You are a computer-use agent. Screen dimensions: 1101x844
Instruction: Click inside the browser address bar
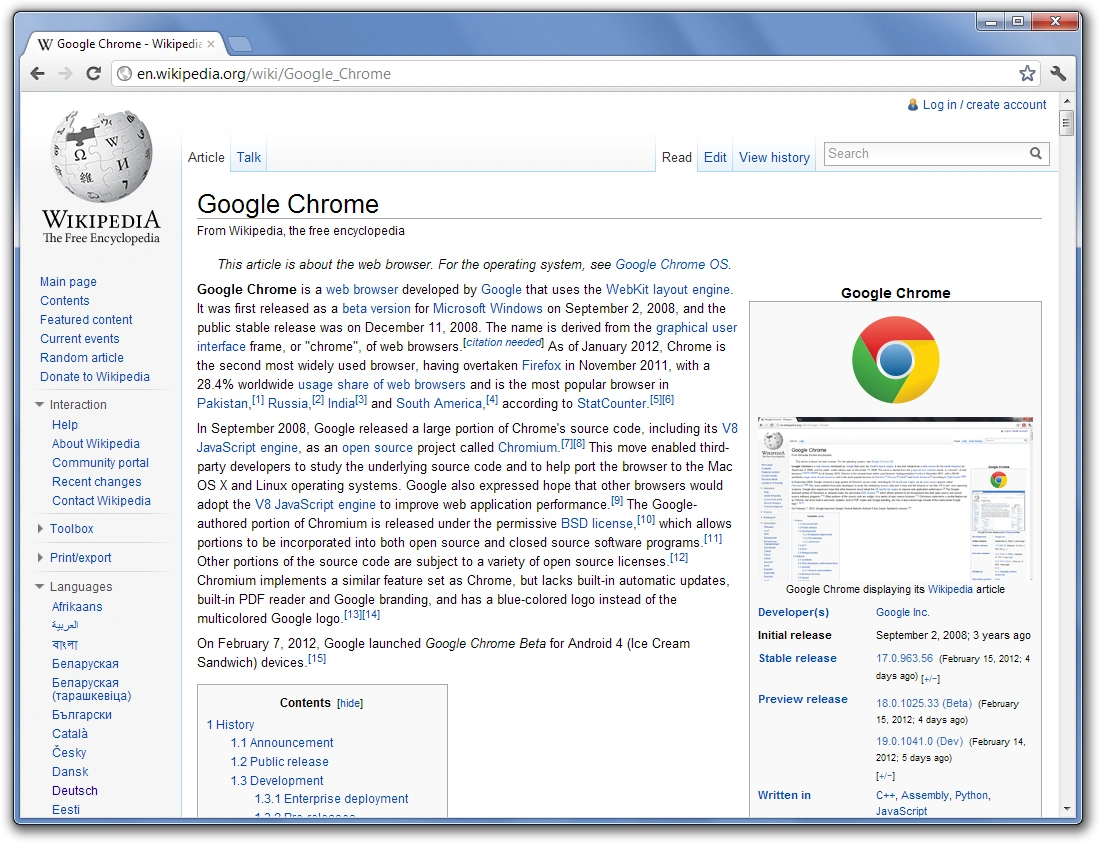click(x=500, y=73)
